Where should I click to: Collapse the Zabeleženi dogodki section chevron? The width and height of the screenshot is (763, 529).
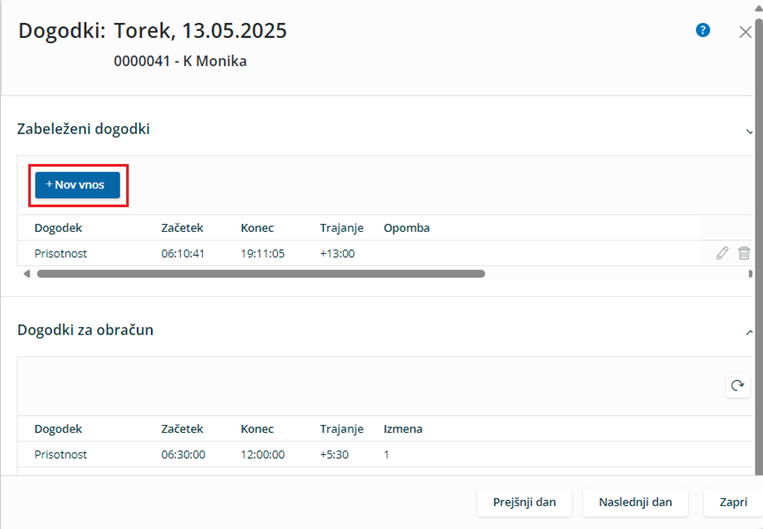coord(749,131)
